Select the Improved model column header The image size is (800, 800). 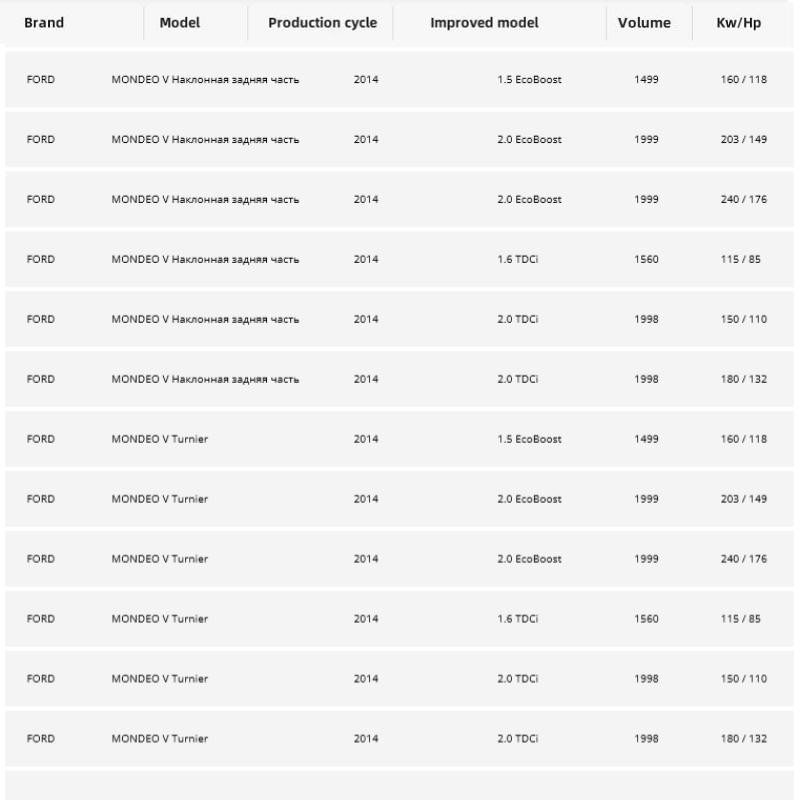coord(484,23)
